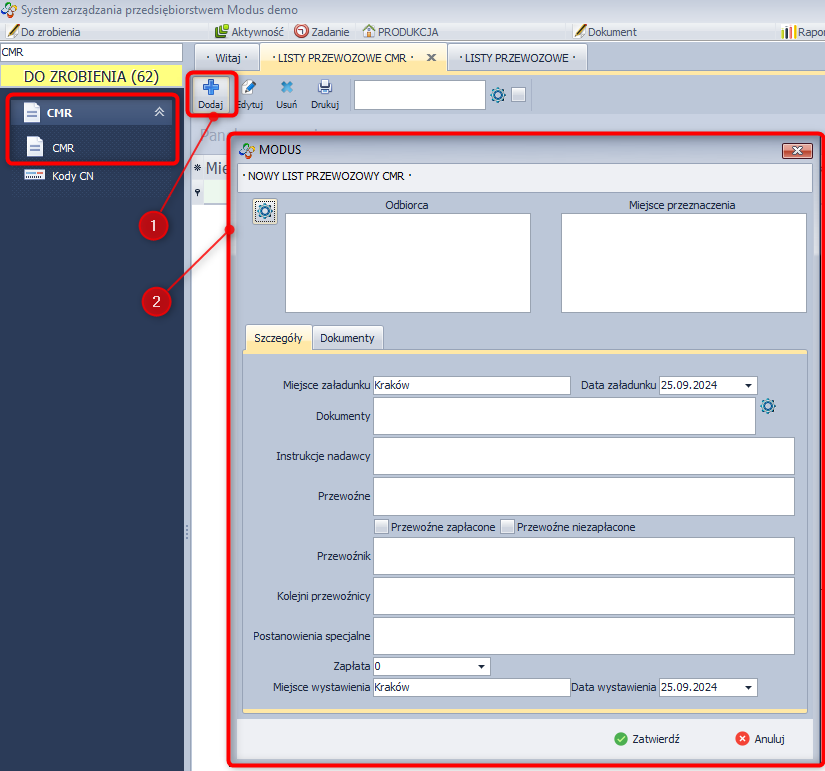Select Kody CN in sidebar
Screen dimensions: 825x771
pos(72,176)
